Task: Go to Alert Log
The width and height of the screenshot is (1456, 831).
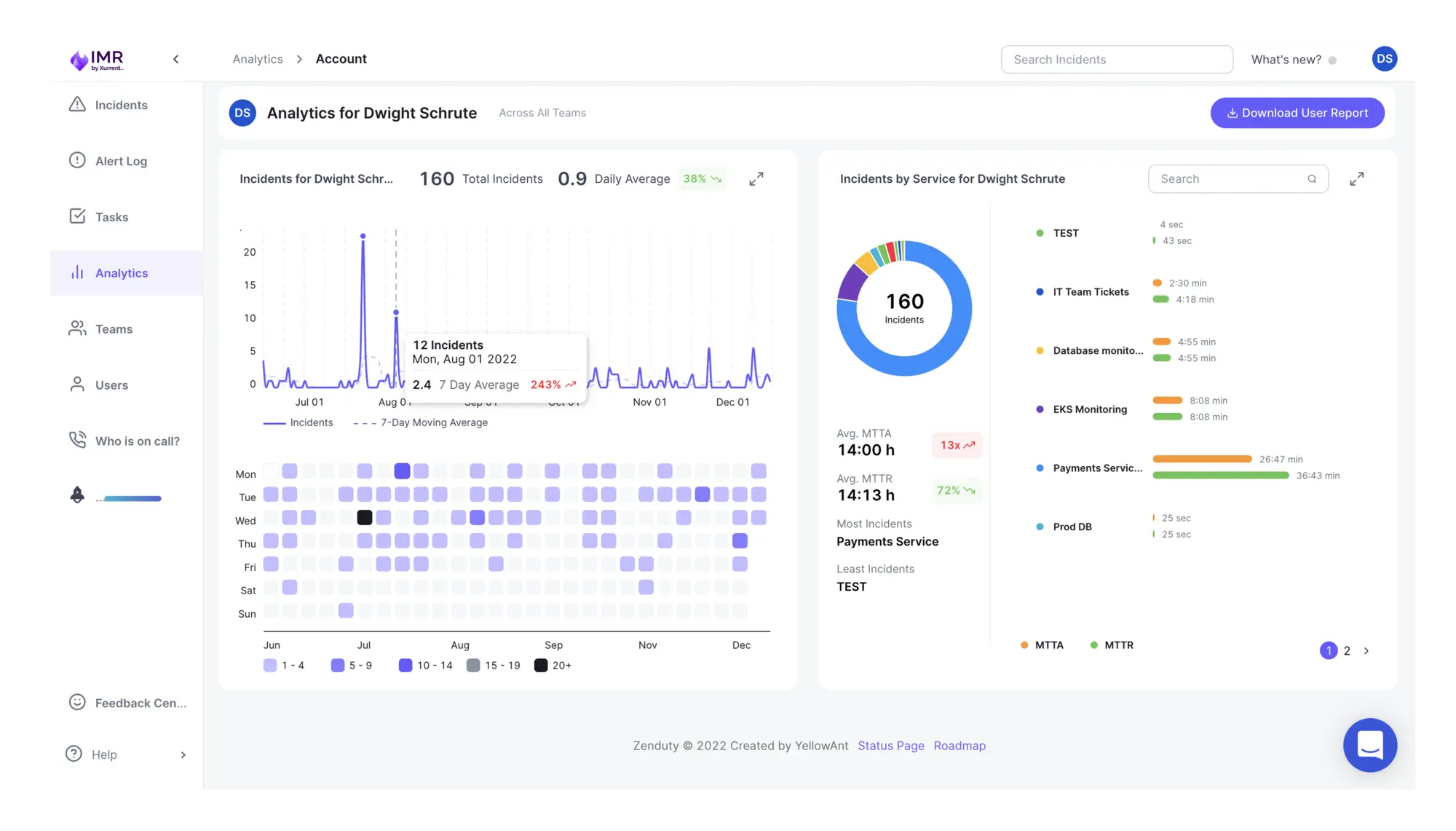Action: point(121,161)
